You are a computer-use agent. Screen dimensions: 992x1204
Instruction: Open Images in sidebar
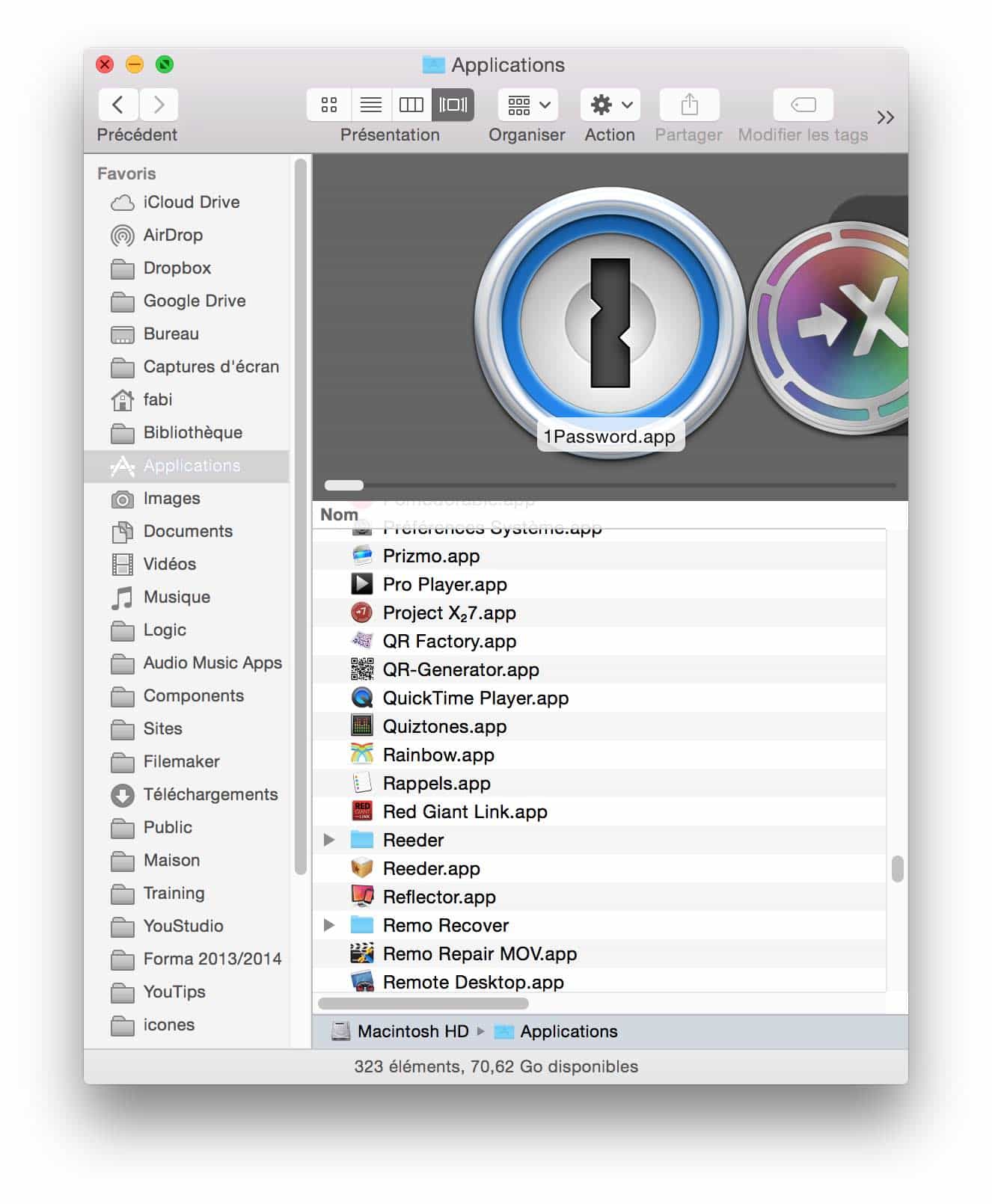[187, 498]
